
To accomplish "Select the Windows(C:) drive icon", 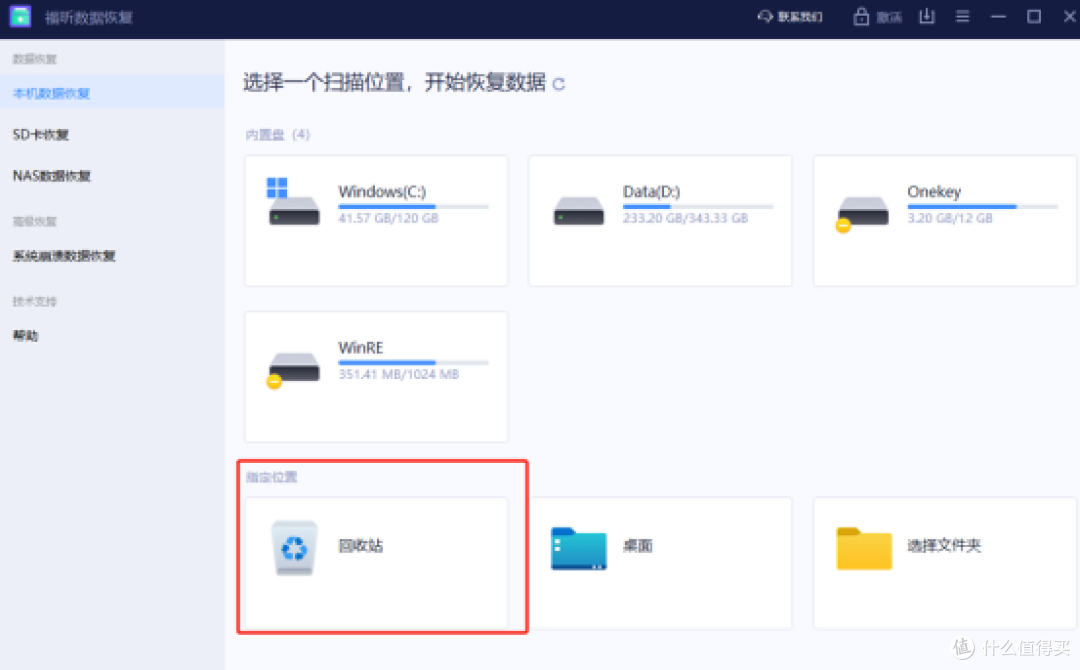I will click(293, 202).
